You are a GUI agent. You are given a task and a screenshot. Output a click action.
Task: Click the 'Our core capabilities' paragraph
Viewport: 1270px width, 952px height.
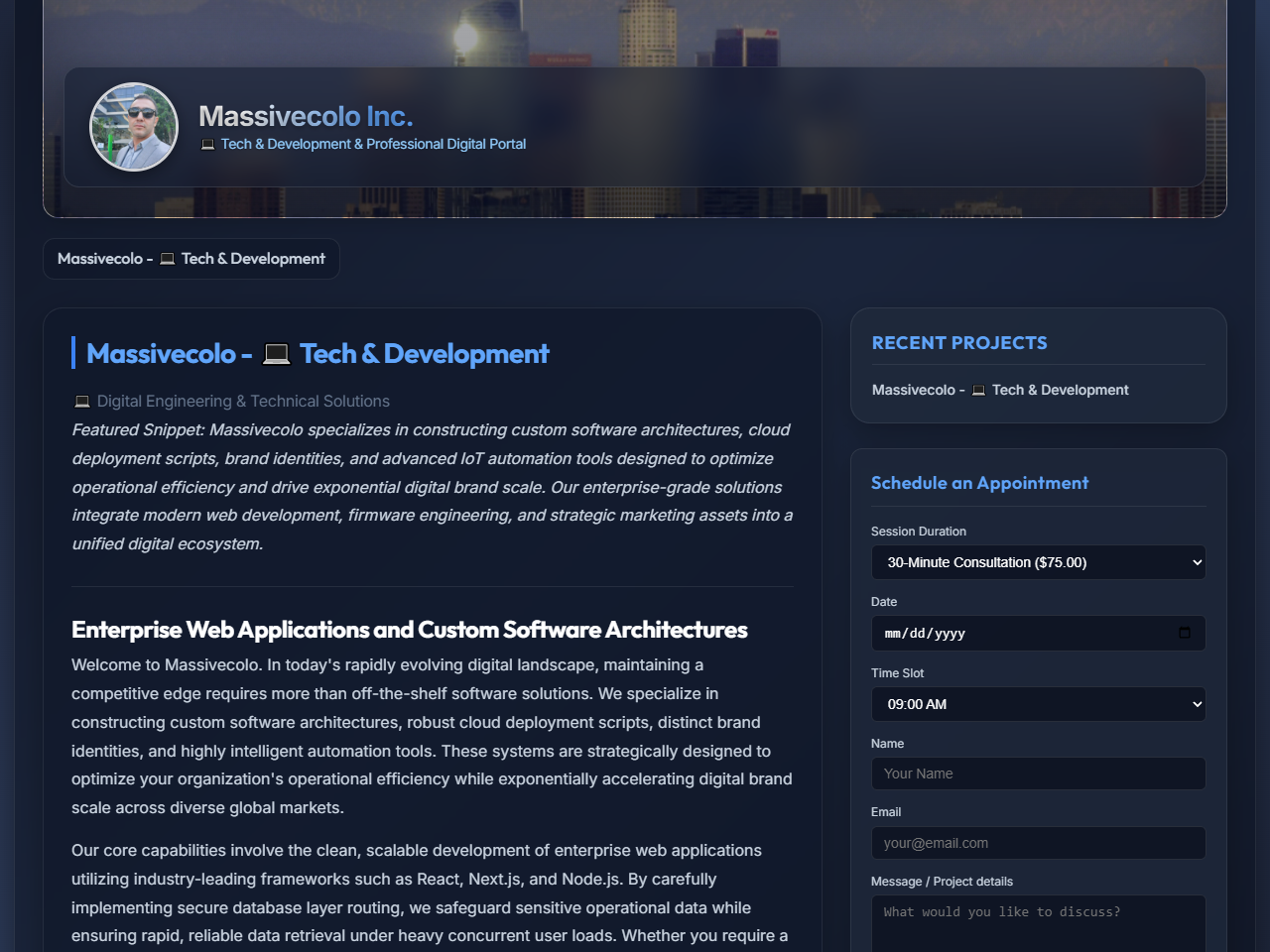click(x=432, y=893)
